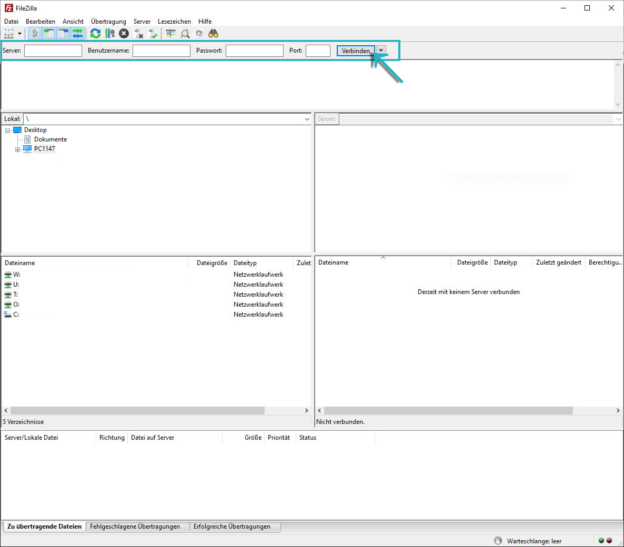Click the process queue icon
The image size is (624, 547).
[109, 33]
